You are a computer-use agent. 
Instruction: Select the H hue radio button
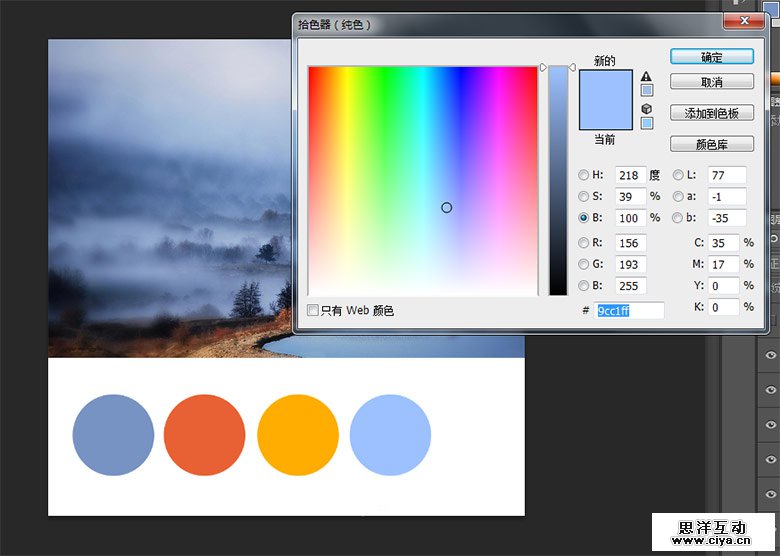coord(584,175)
